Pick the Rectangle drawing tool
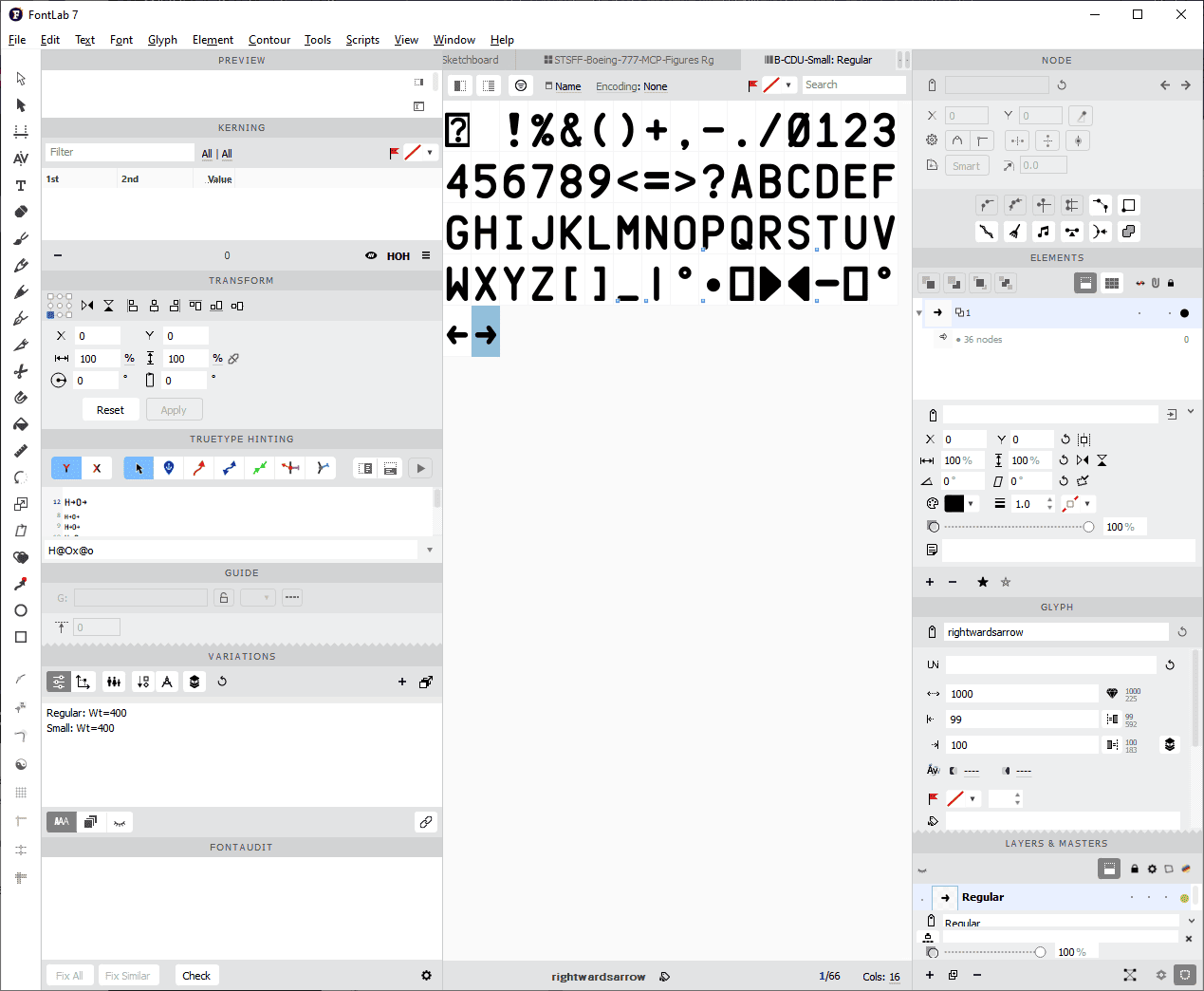The width and height of the screenshot is (1204, 991). point(20,637)
